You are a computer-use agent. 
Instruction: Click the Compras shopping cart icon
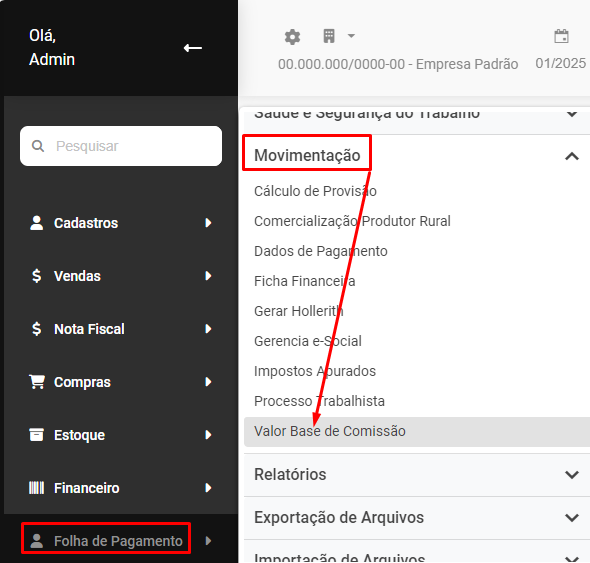pos(37,382)
